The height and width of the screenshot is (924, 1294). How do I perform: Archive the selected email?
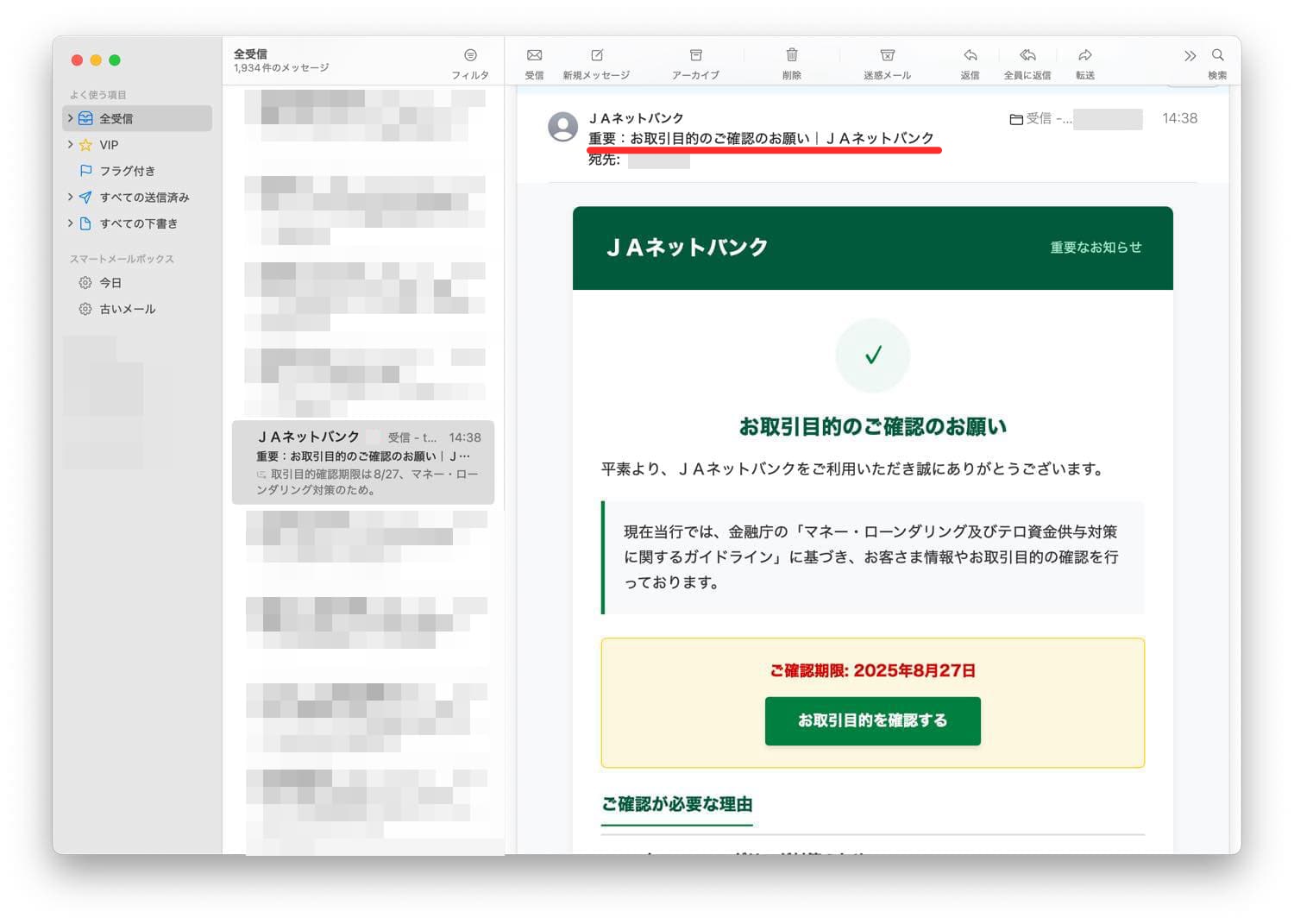[695, 56]
